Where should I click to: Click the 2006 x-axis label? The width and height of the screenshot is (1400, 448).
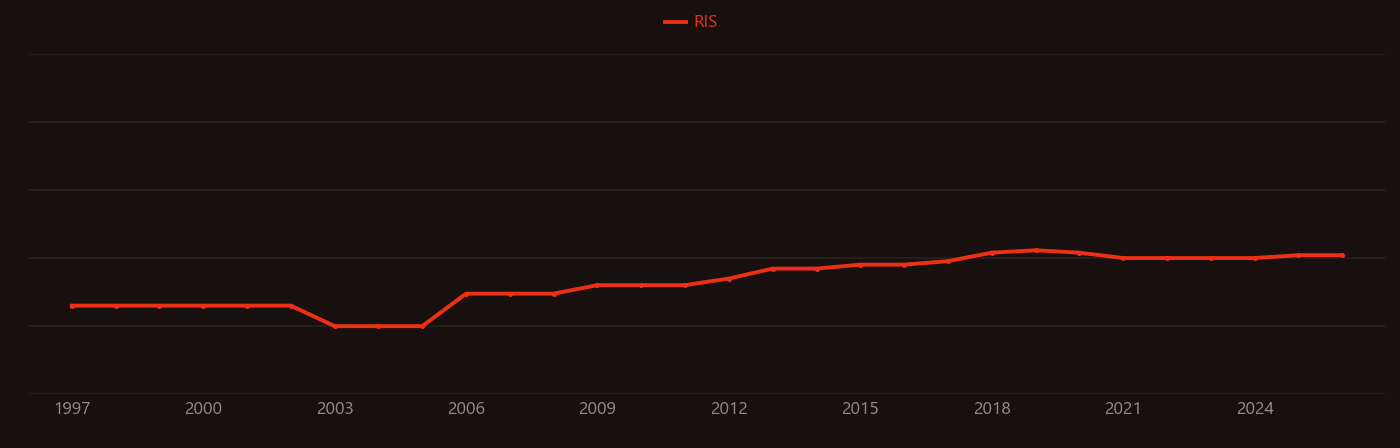click(x=466, y=409)
